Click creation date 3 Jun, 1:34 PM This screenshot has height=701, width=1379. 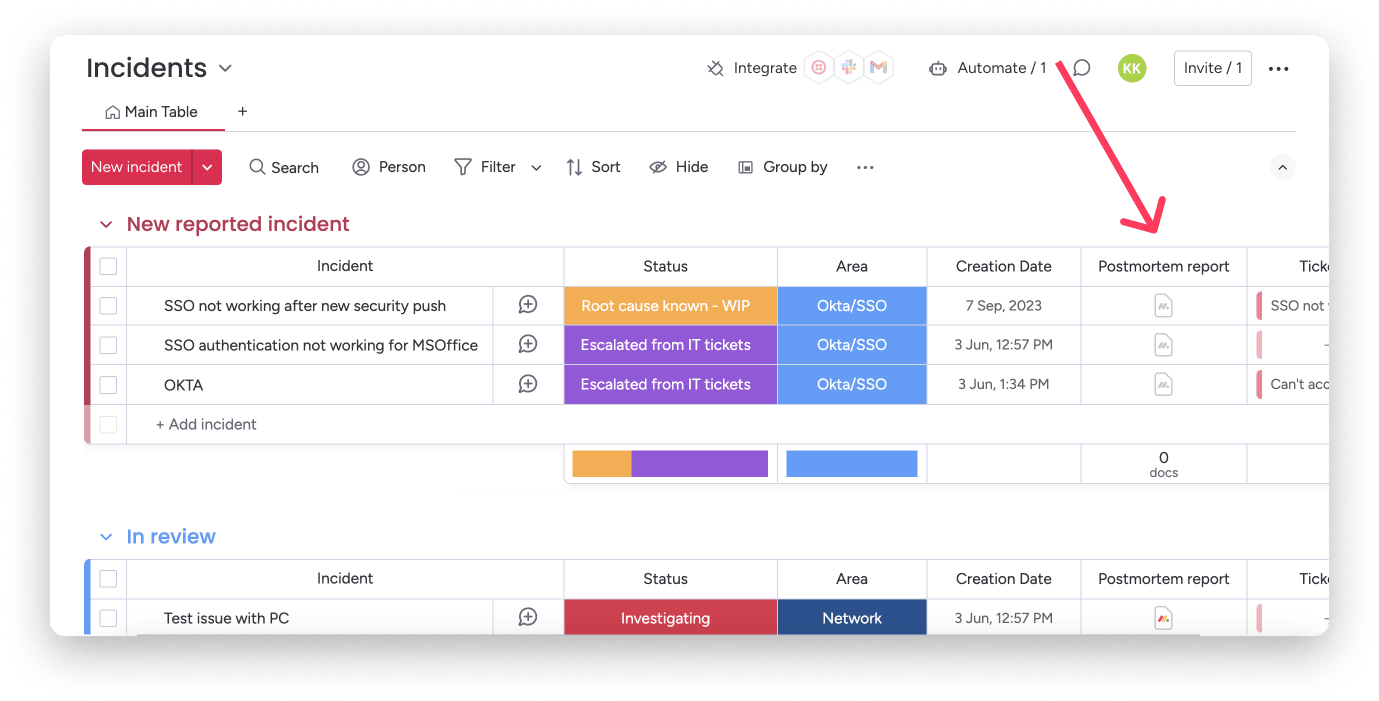tap(1004, 384)
